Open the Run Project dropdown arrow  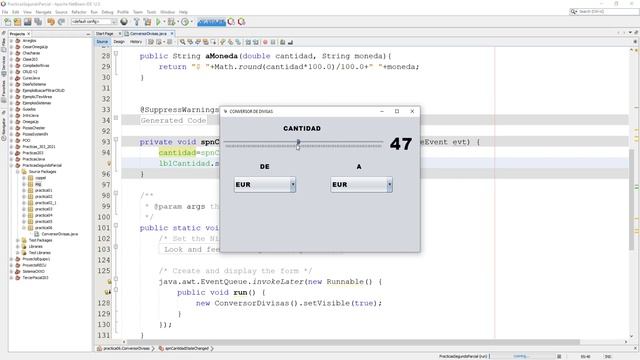[164, 22]
